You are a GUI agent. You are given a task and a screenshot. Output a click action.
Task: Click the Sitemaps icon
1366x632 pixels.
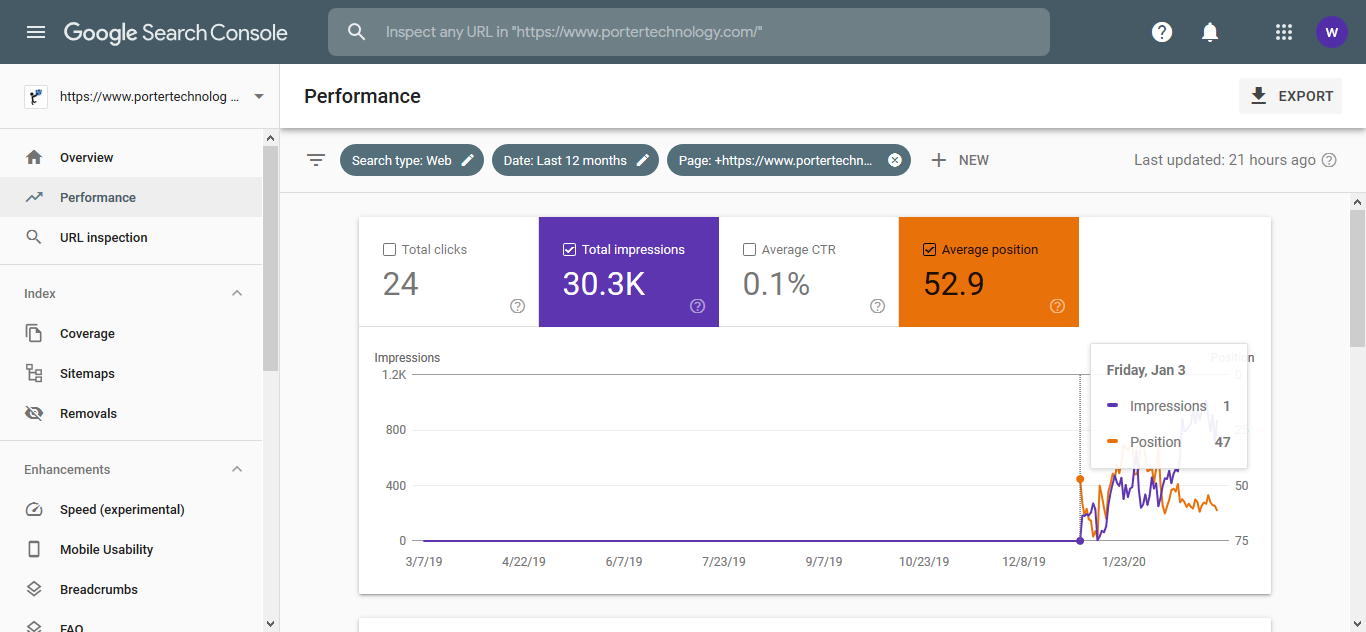[34, 373]
